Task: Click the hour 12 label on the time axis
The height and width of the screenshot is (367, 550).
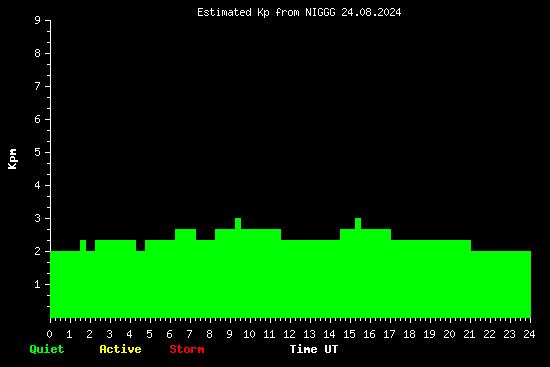Action: 289,334
